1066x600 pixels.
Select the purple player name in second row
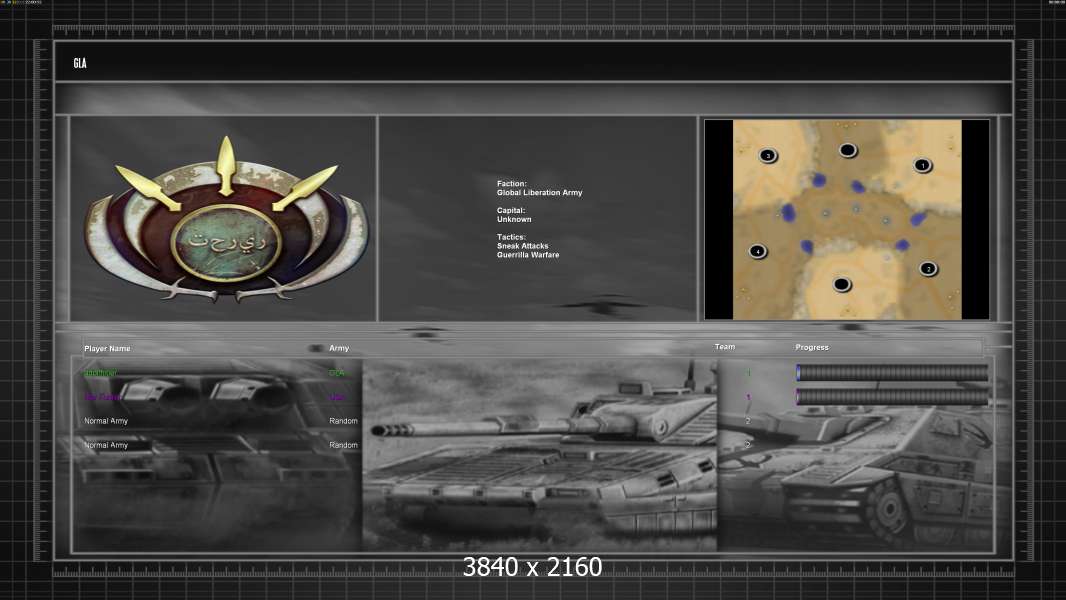pos(102,397)
